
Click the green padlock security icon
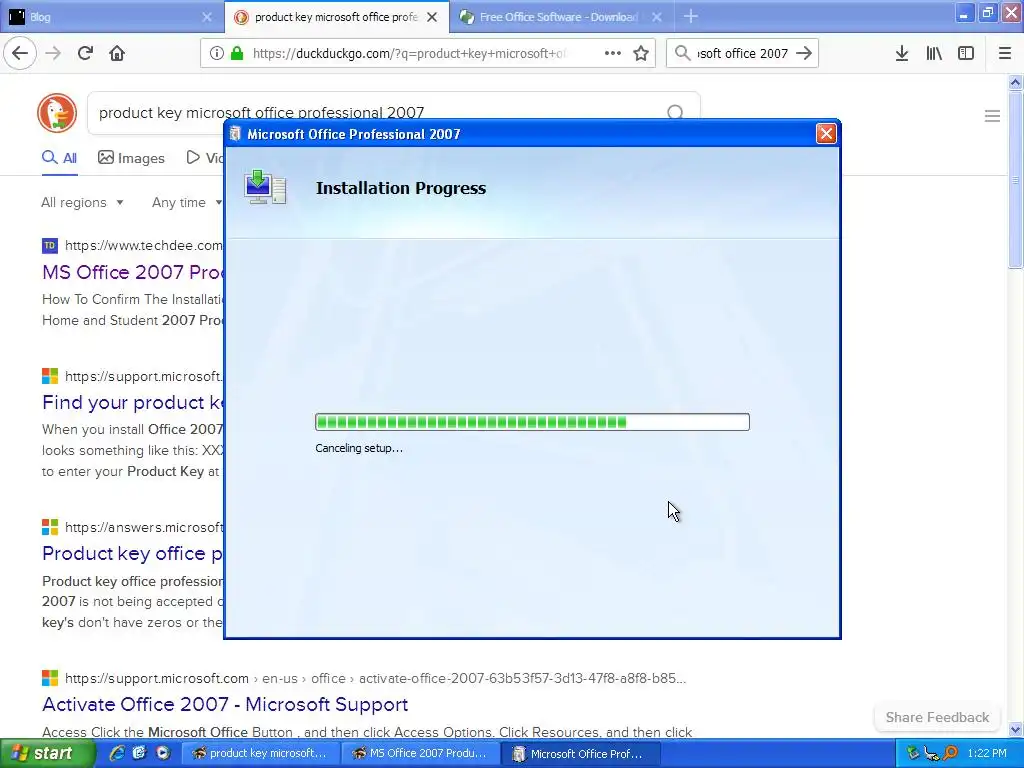pyautogui.click(x=238, y=53)
